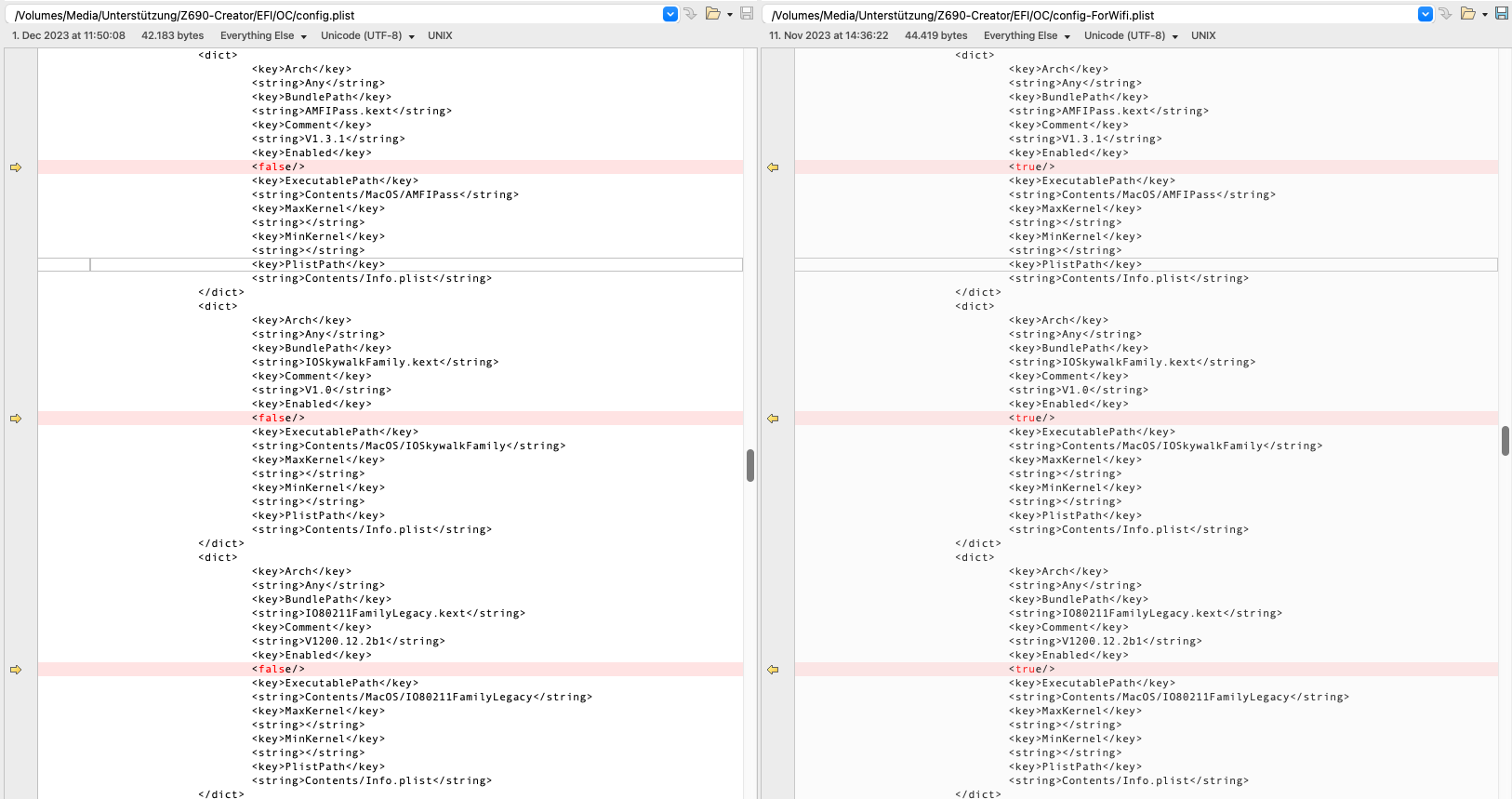1512x799 pixels.
Task: Open a file via left pane folder icon
Action: click(x=713, y=14)
